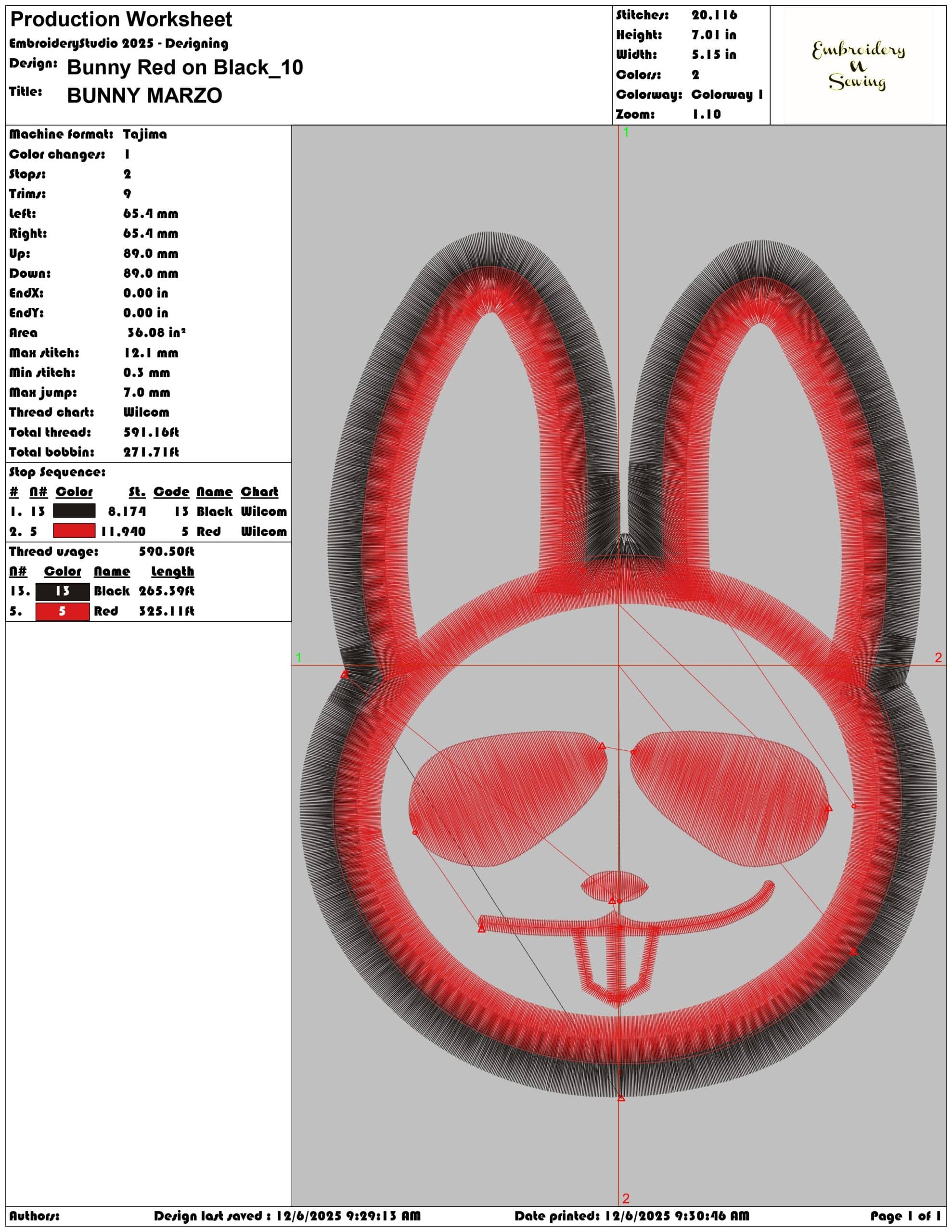Select the '89.0 mm' value in the Down row
The height and width of the screenshot is (1232, 952).
(x=151, y=273)
